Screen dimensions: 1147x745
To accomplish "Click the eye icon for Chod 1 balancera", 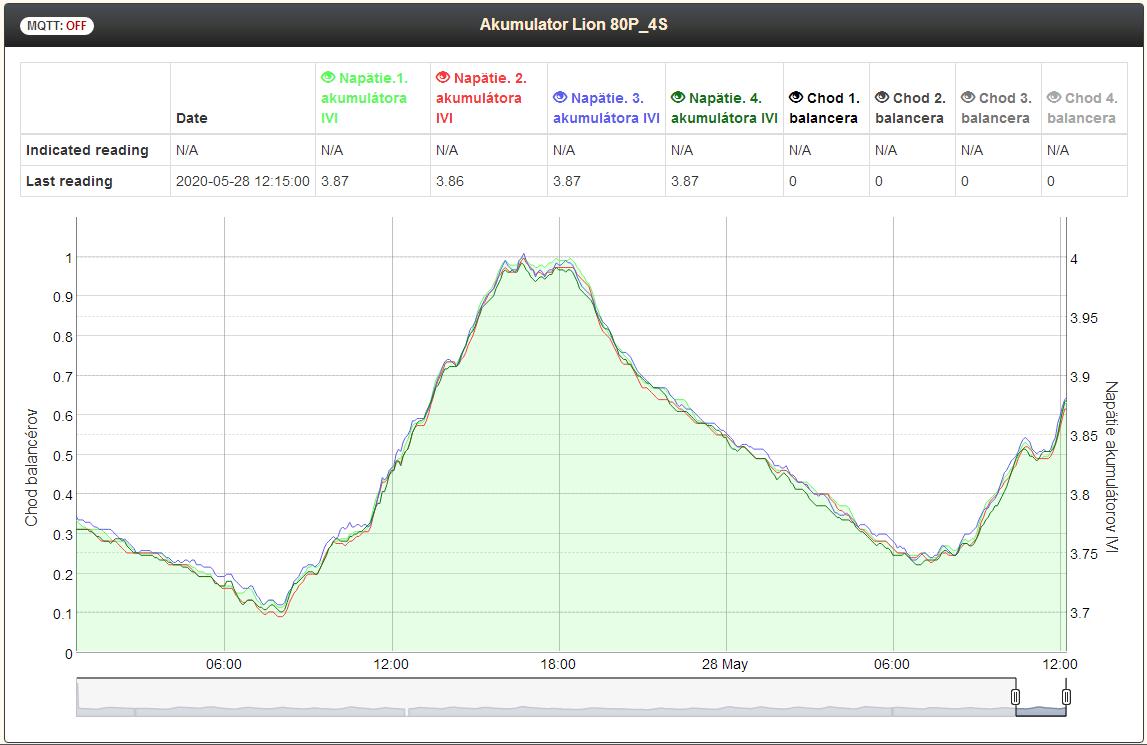I will point(796,98).
